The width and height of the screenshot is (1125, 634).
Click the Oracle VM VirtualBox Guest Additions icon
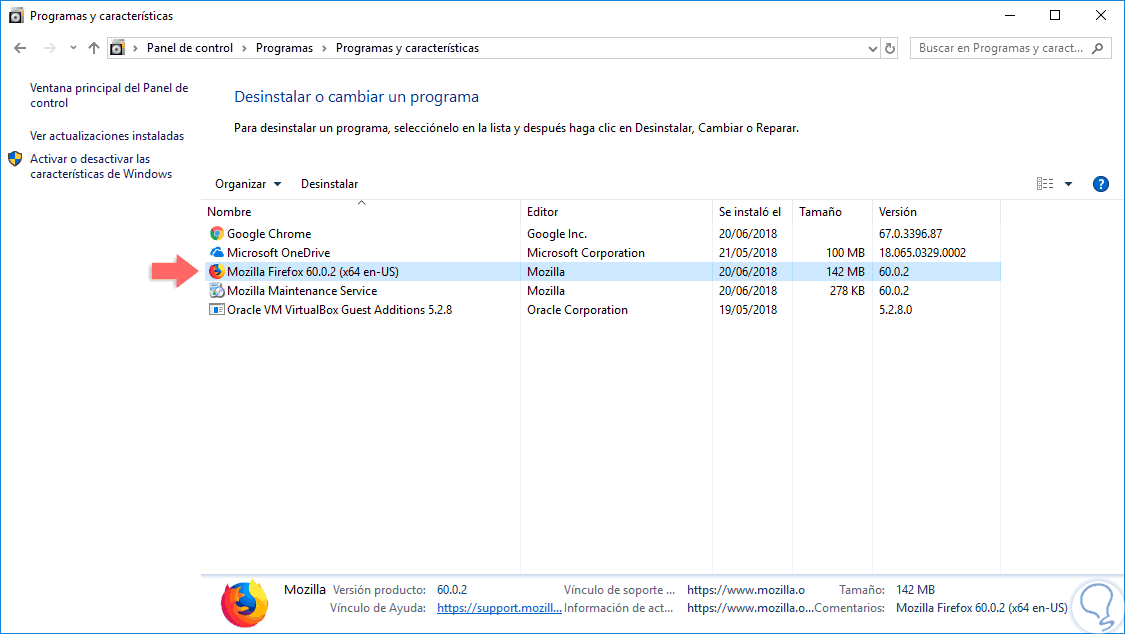coord(217,310)
